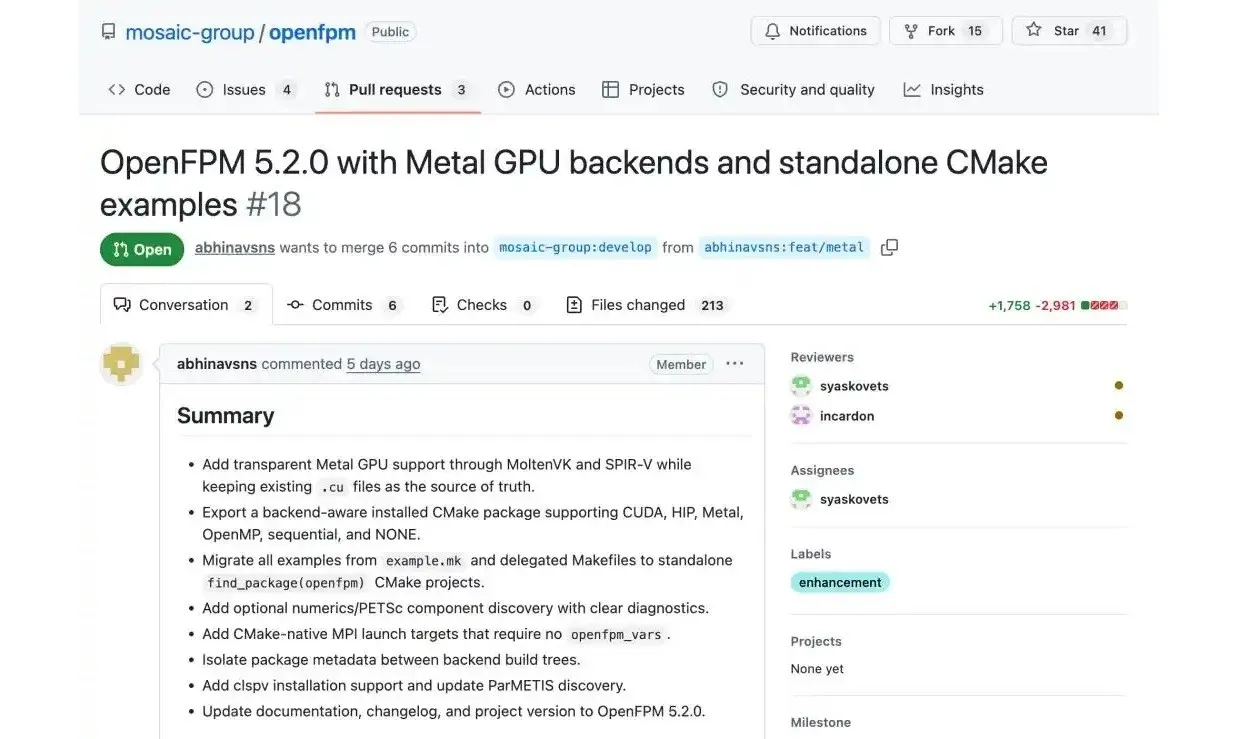Click syaskovets reviewer avatar
This screenshot has width=1242, height=739.
801,386
